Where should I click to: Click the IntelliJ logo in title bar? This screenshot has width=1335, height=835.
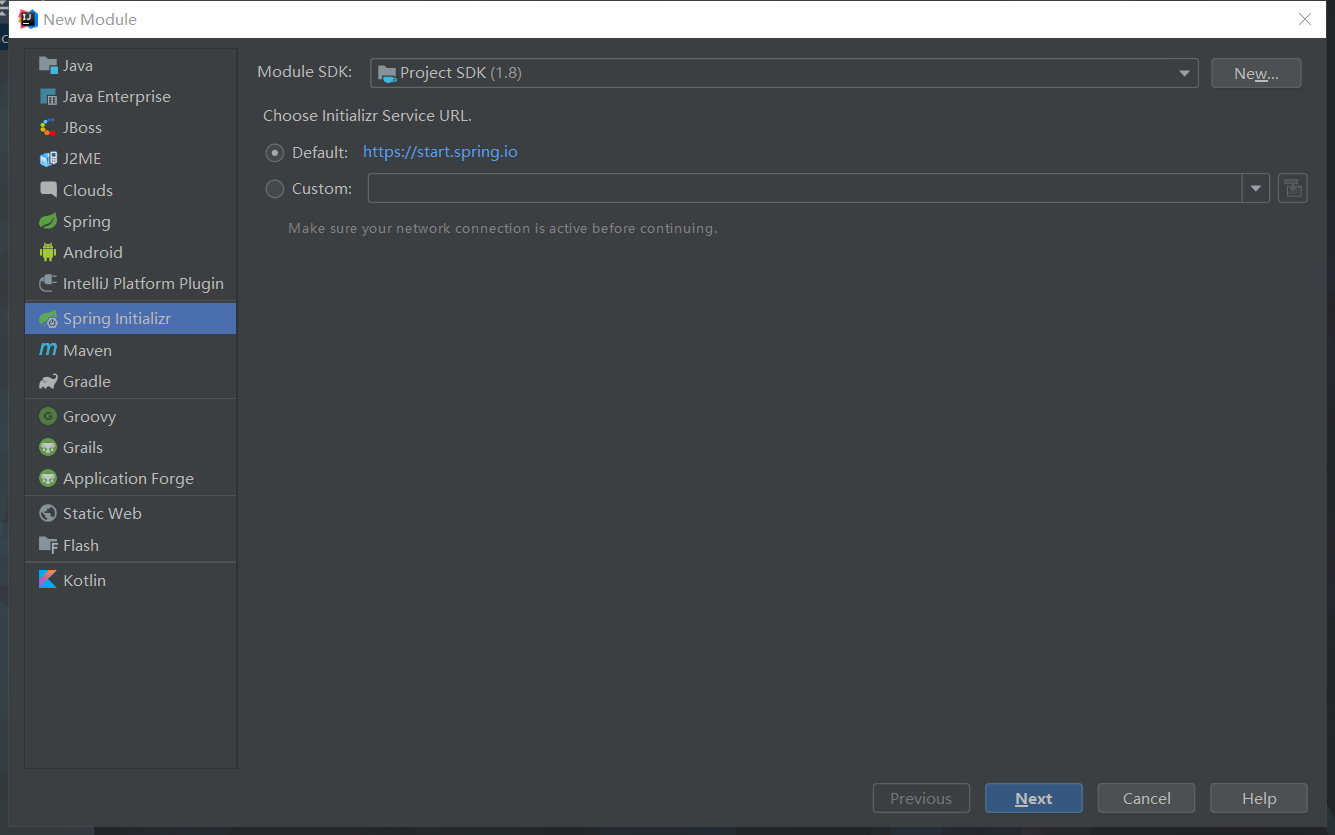(x=29, y=19)
